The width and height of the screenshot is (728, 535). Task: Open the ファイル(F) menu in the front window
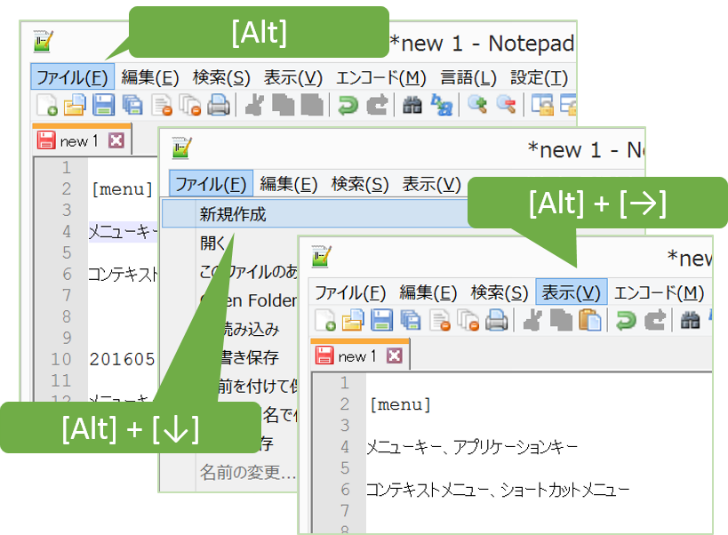(350, 293)
